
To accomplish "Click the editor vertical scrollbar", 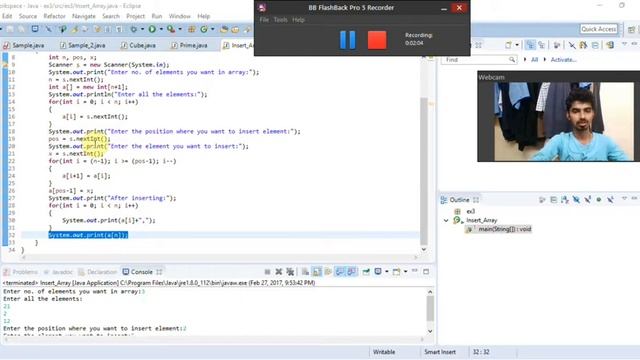I will pos(424,171).
